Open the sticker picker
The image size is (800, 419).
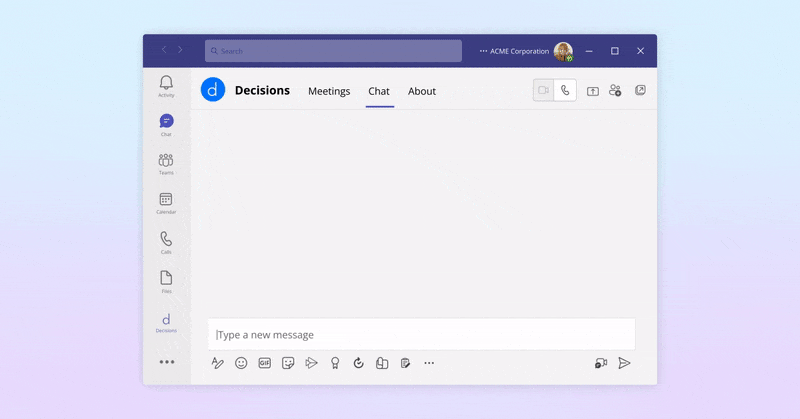(x=288, y=363)
